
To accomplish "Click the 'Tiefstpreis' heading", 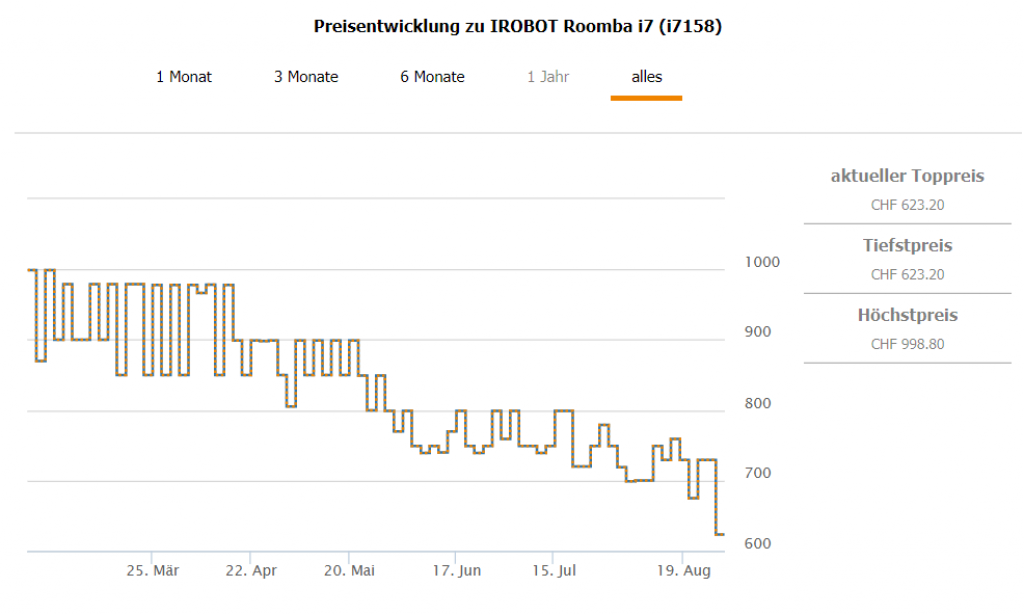I will (x=907, y=246).
